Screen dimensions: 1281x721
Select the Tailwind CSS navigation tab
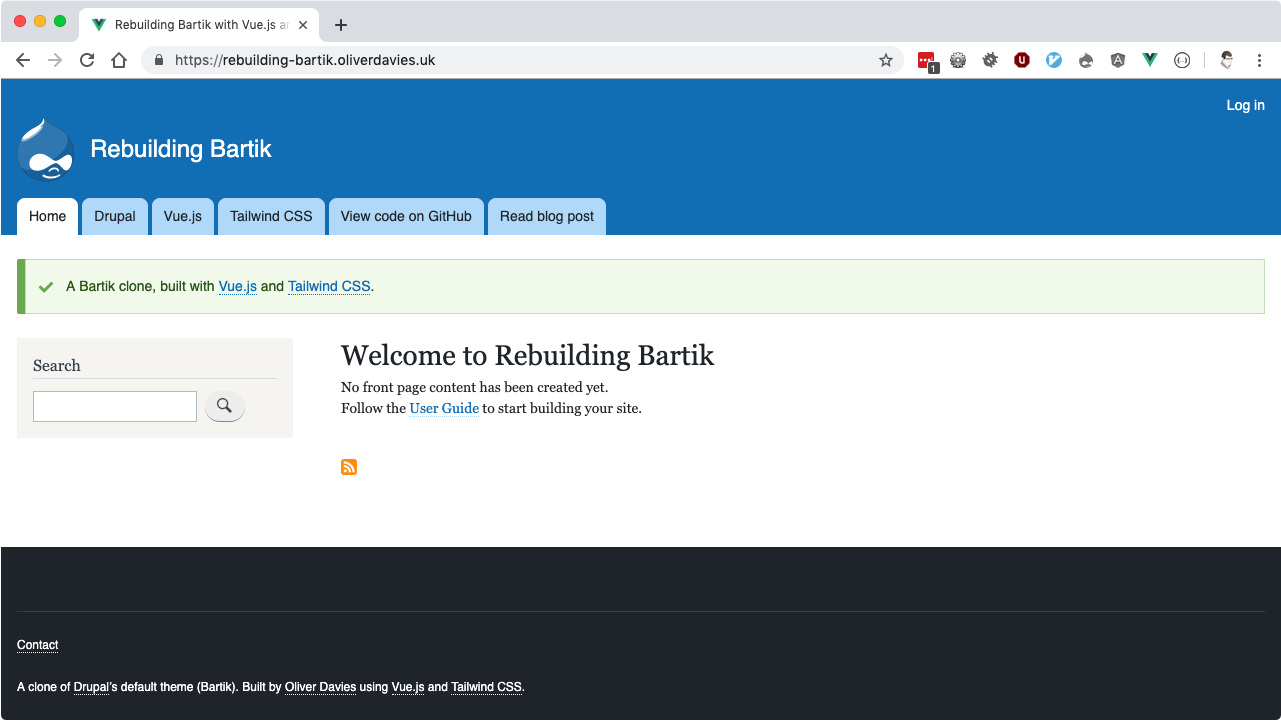click(271, 216)
